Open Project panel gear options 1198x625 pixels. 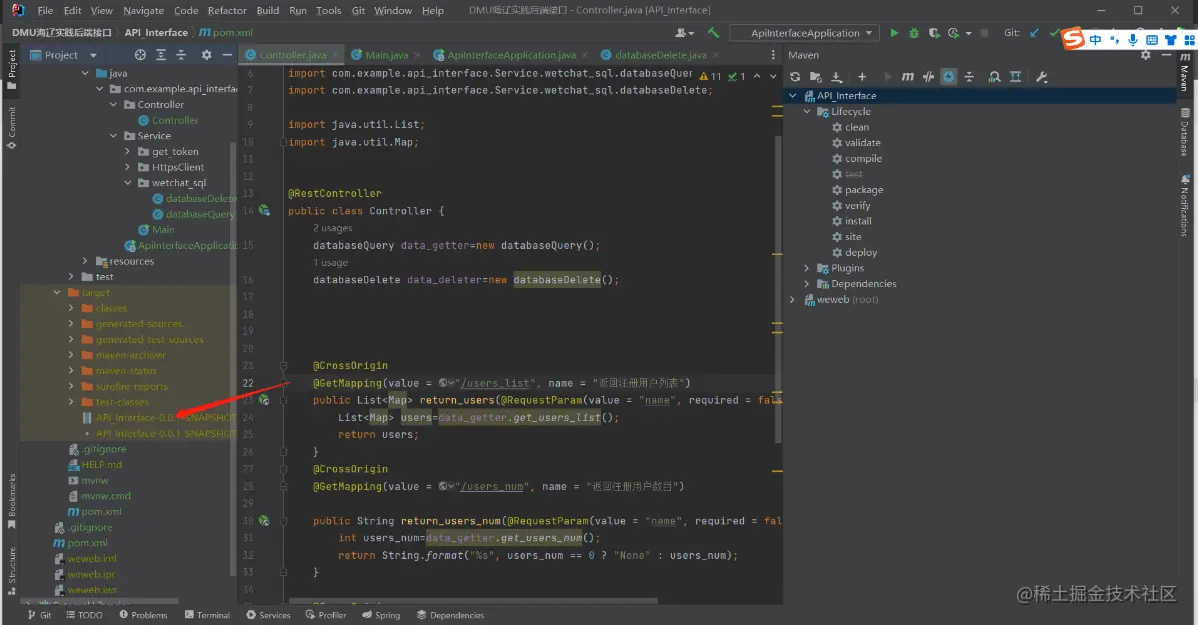(206, 55)
